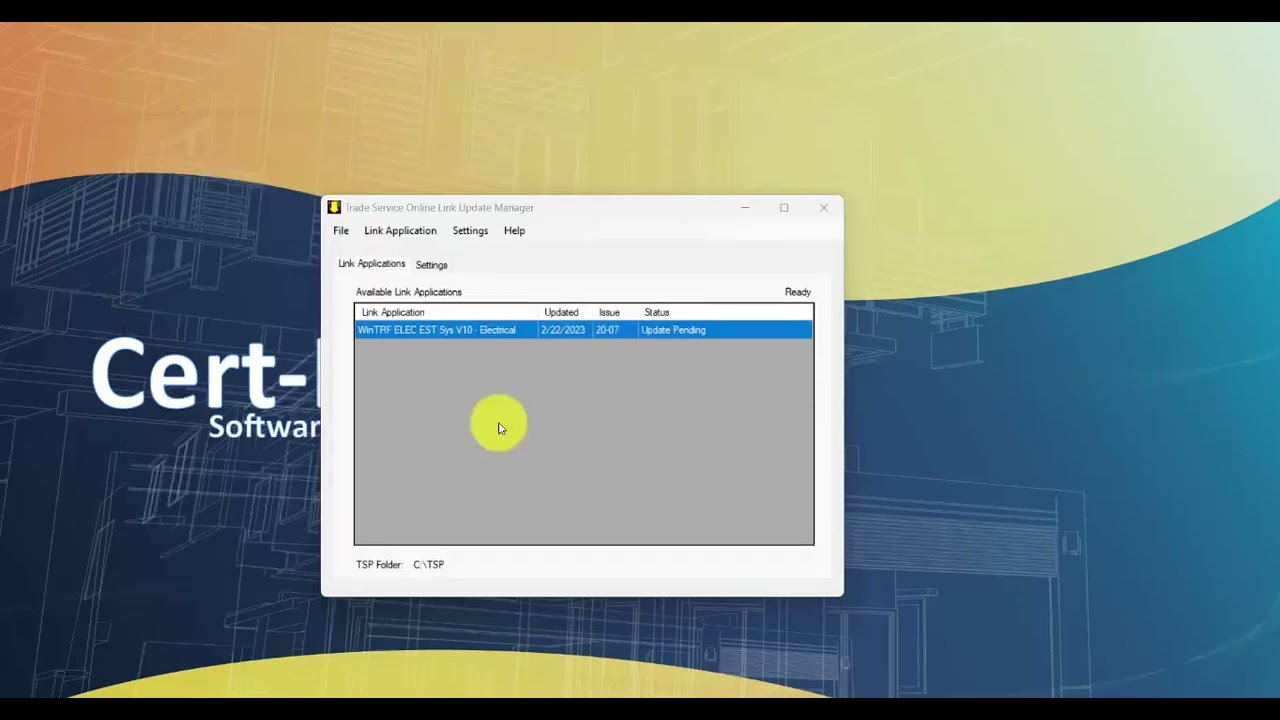1280x720 pixels.
Task: Open the Help menu
Action: pos(514,231)
